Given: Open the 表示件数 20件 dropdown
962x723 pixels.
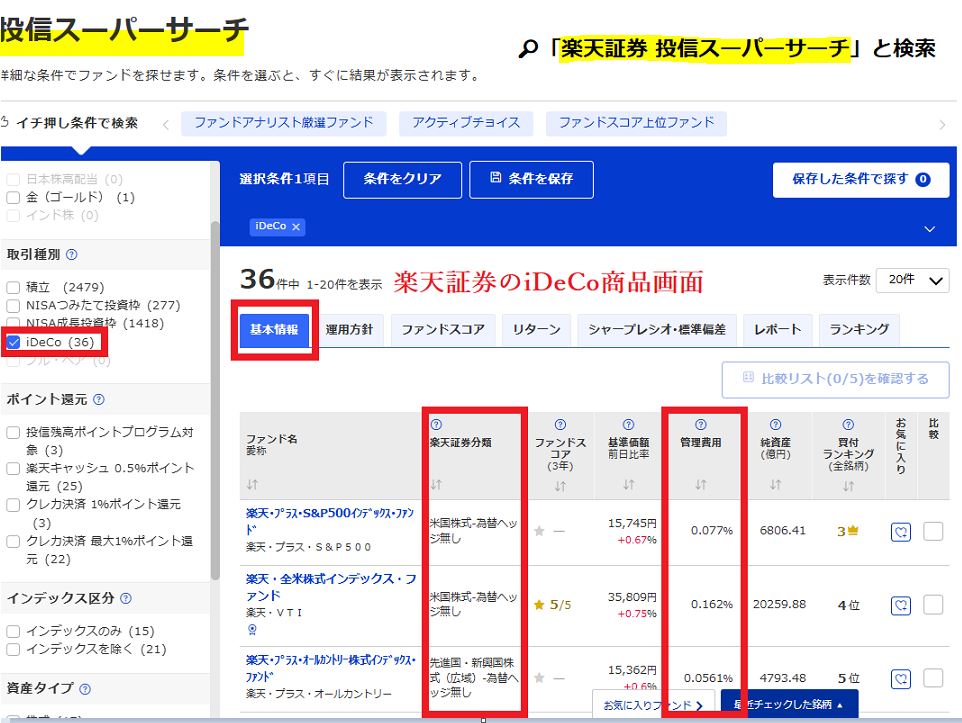Looking at the screenshot, I should click(x=912, y=281).
